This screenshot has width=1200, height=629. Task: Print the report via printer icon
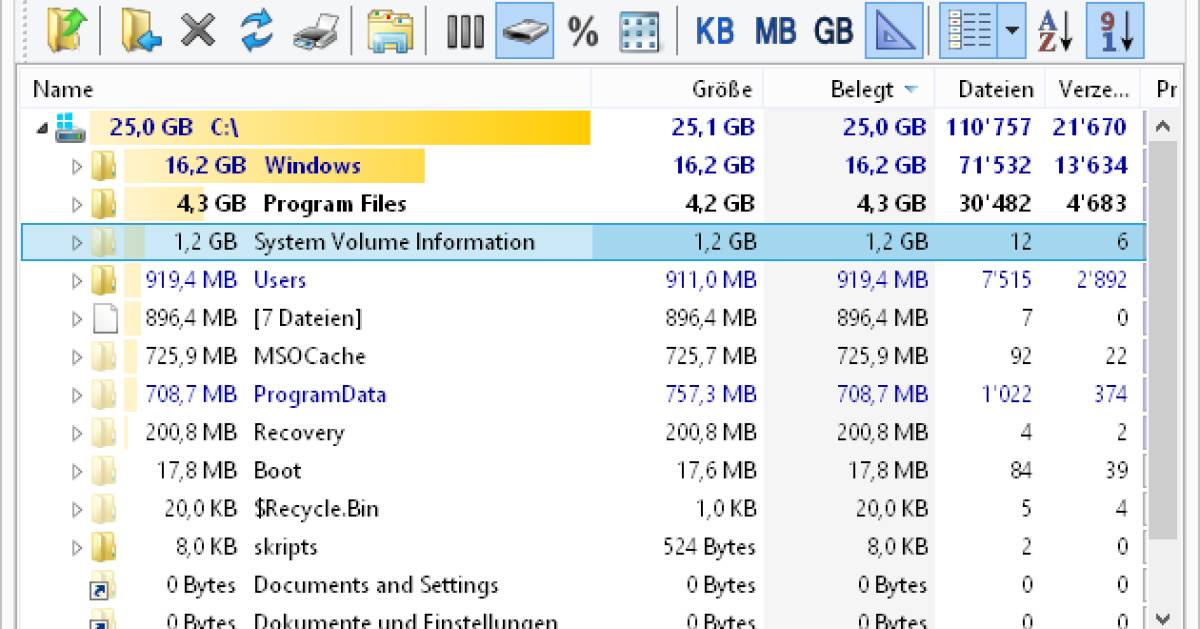(x=317, y=32)
